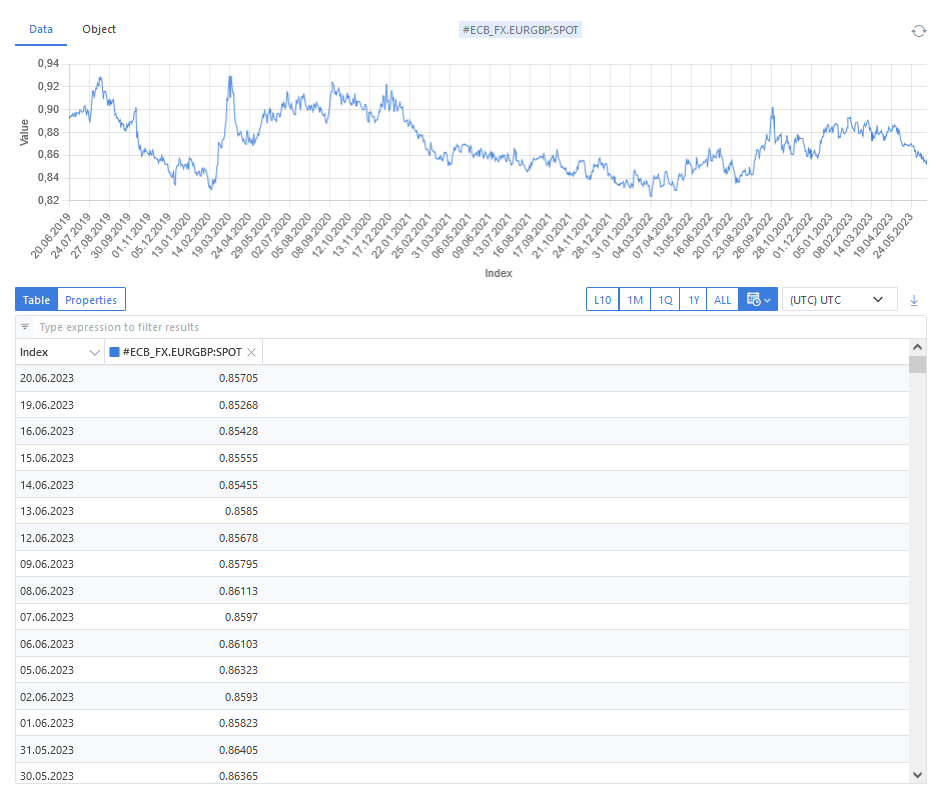Click the filter icon in the expression bar
Image resolution: width=945 pixels, height=791 pixels.
coord(25,327)
